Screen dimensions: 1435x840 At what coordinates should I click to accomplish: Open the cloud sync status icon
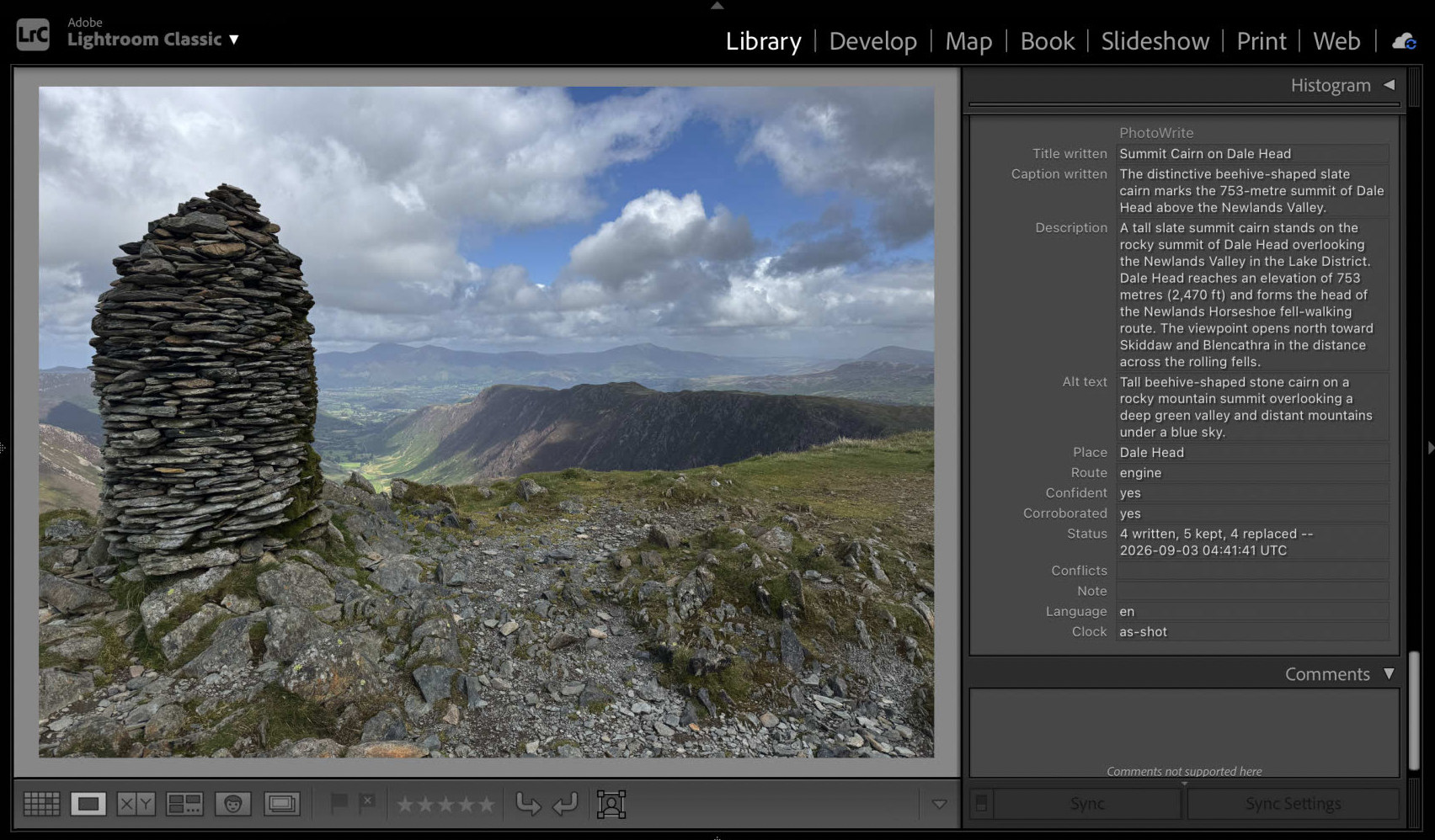(1404, 41)
